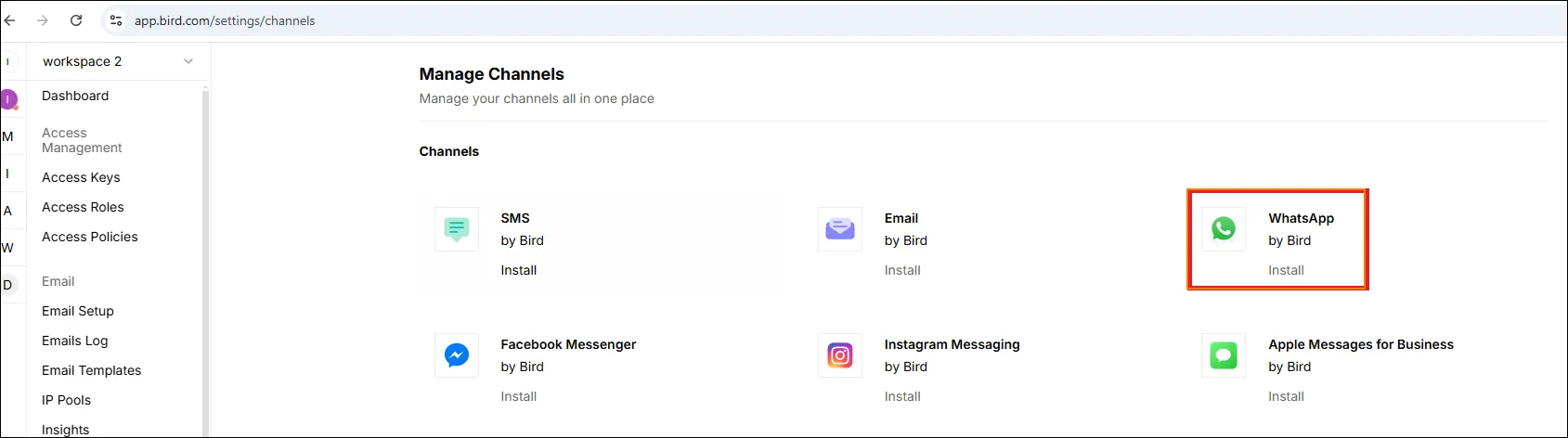This screenshot has height=438, width=1568.
Task: Click the Apple Messages for Business title
Action: point(1361,344)
